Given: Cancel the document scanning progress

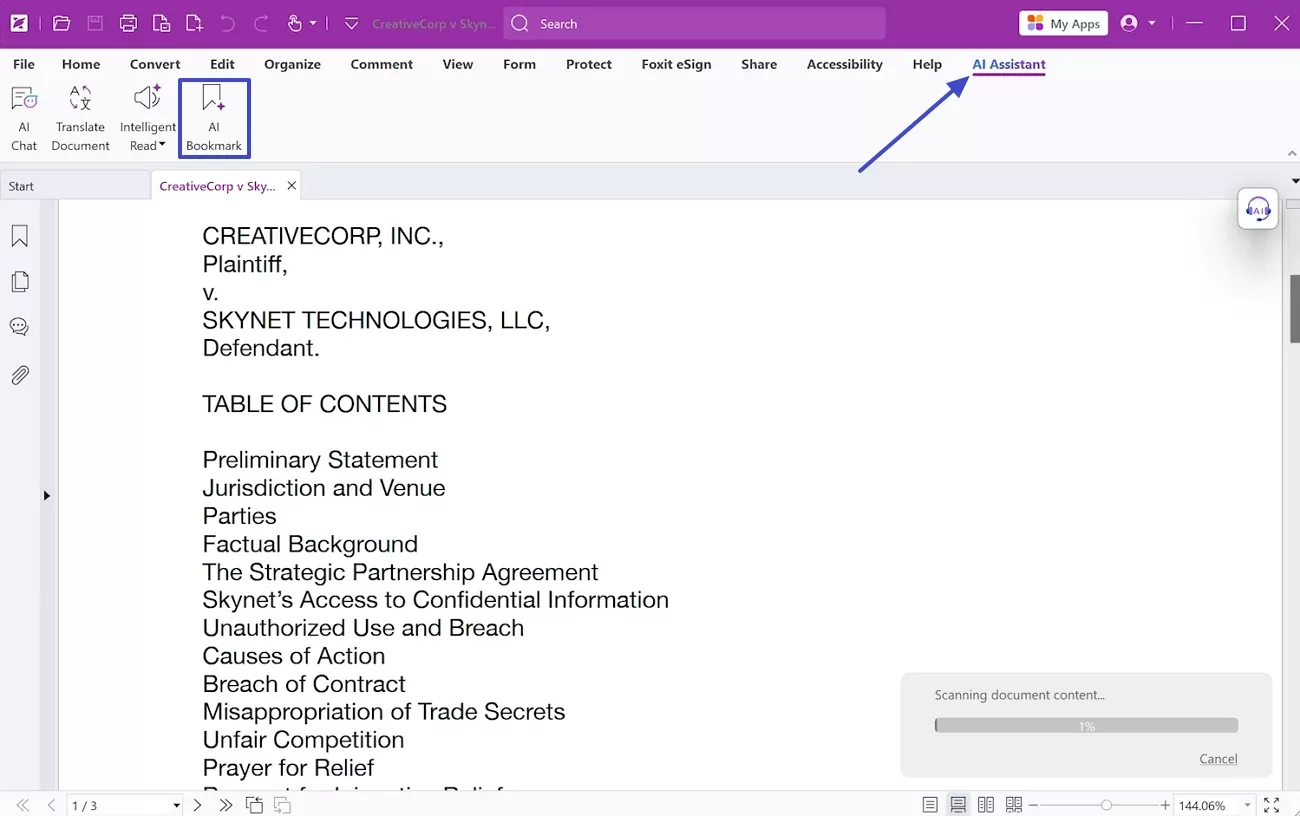Looking at the screenshot, I should point(1218,758).
